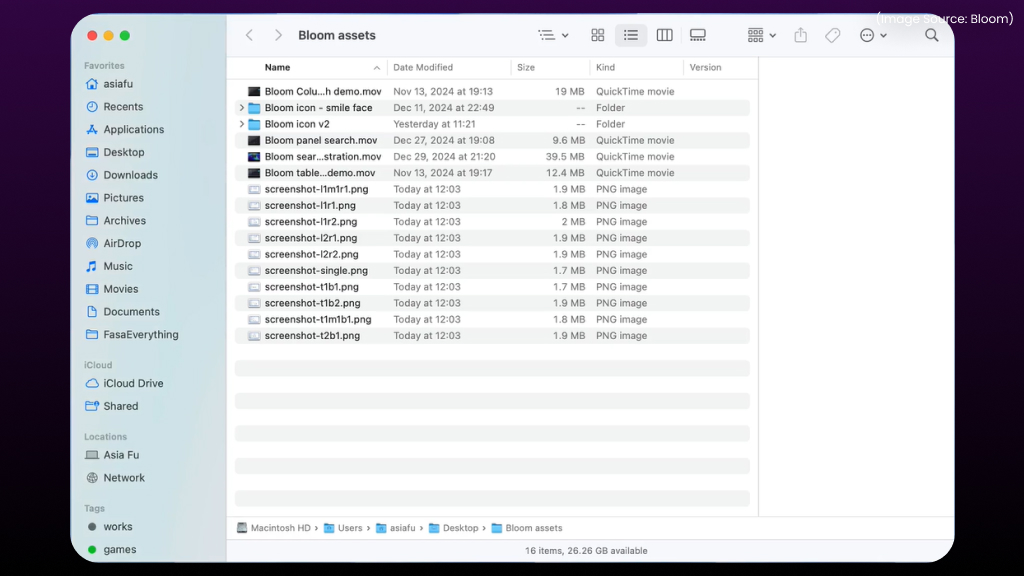1024x576 pixels.
Task: Go back with the left chevron
Action: [x=249, y=35]
